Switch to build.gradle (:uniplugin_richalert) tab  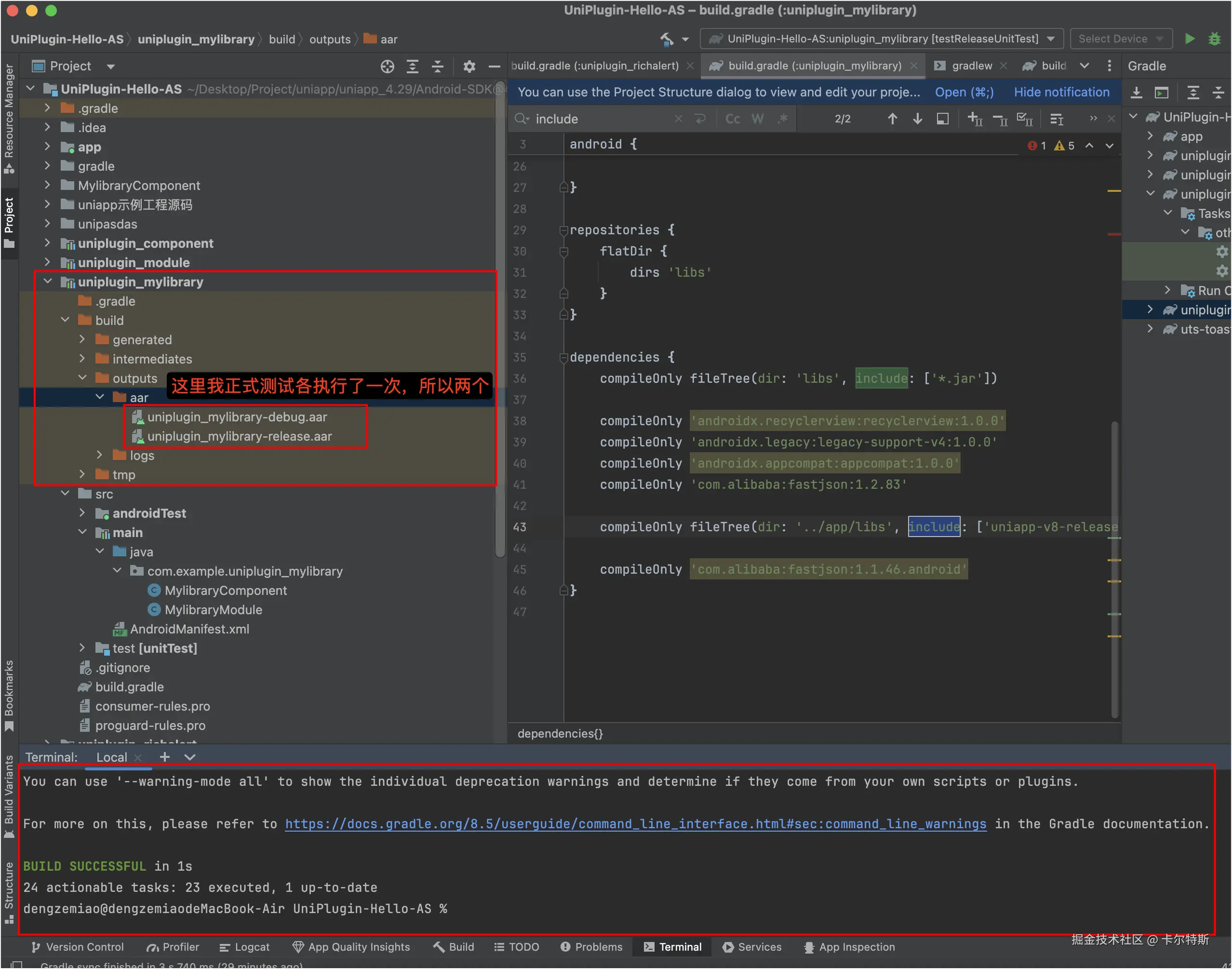coord(594,66)
